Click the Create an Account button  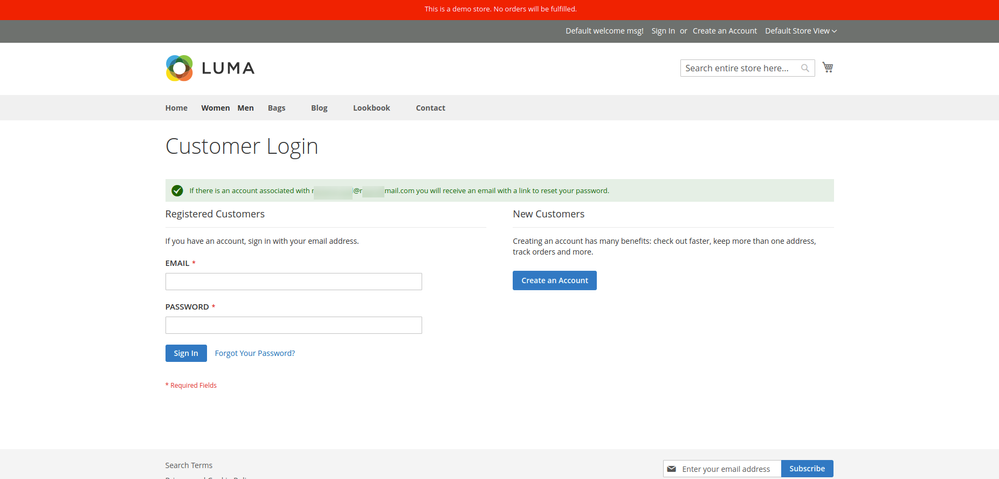(554, 281)
